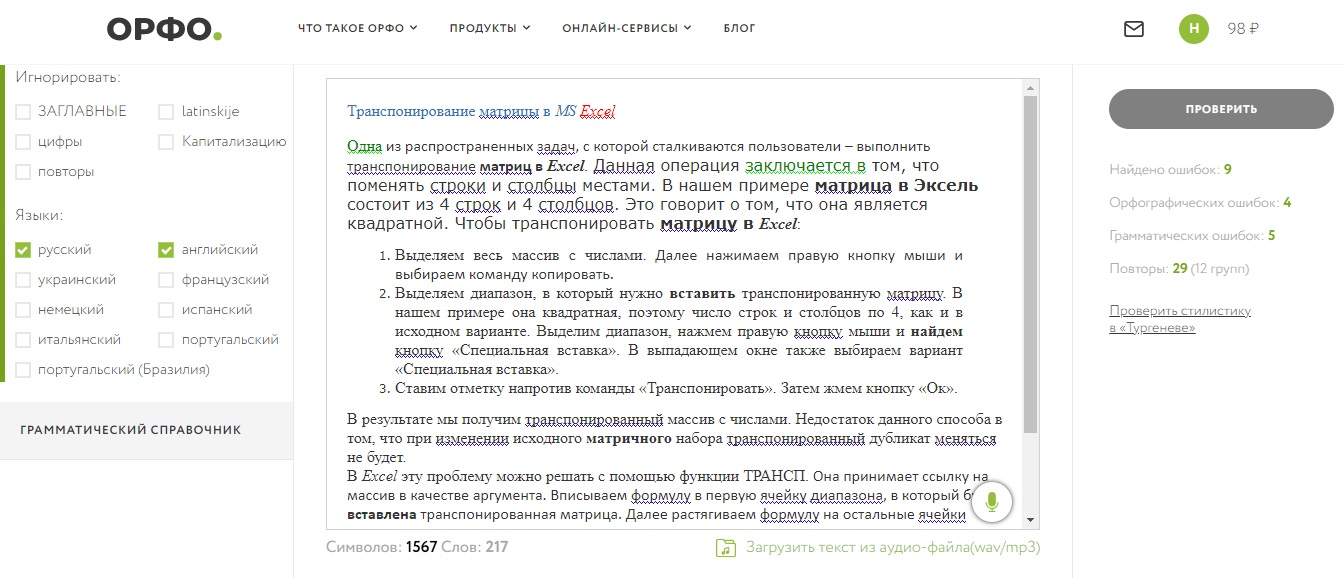This screenshot has height=578, width=1344.
Task: Click the microphone dictation icon
Action: pos(992,503)
